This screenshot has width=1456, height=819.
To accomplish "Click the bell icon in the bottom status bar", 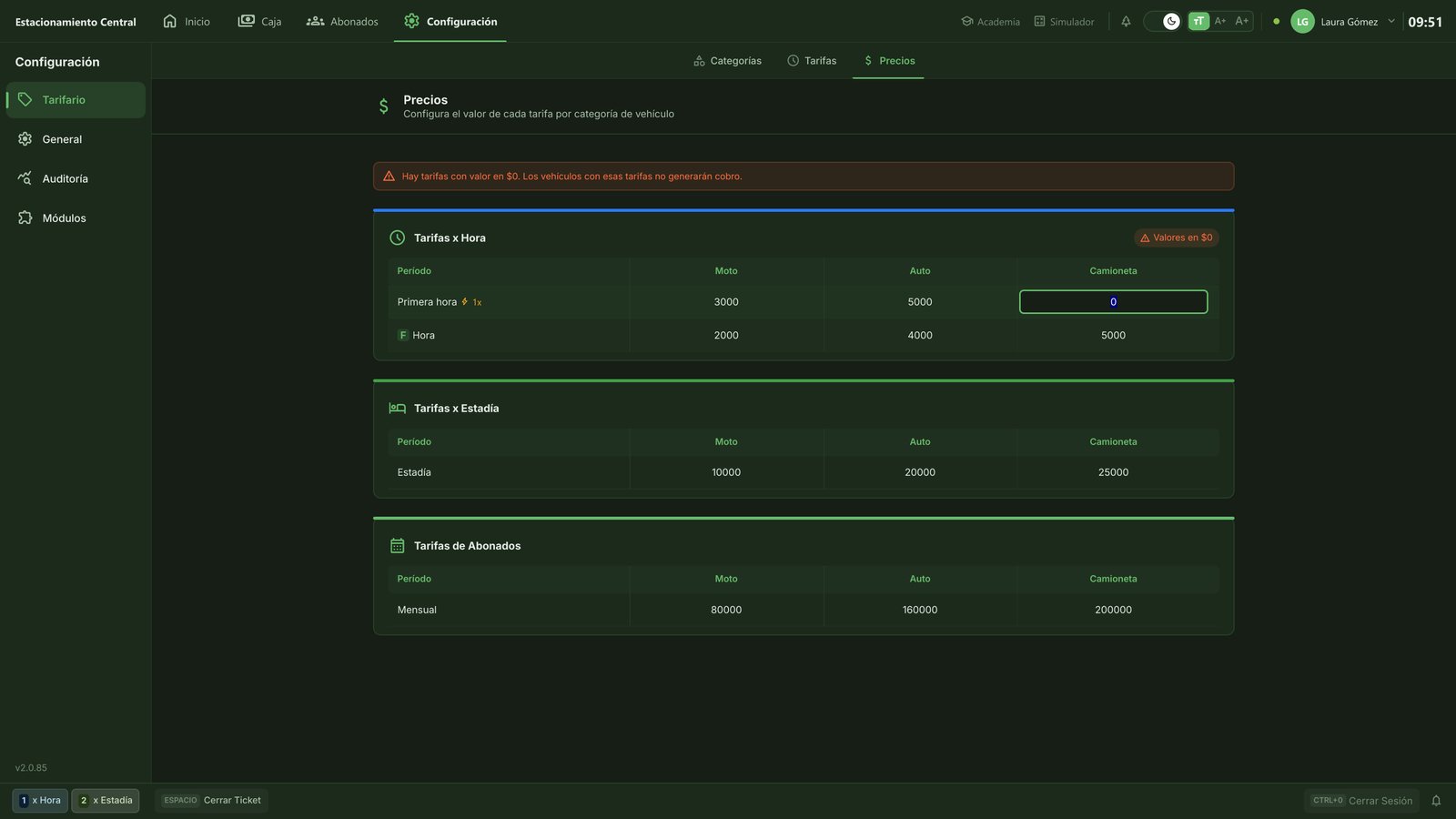I will tap(1436, 801).
